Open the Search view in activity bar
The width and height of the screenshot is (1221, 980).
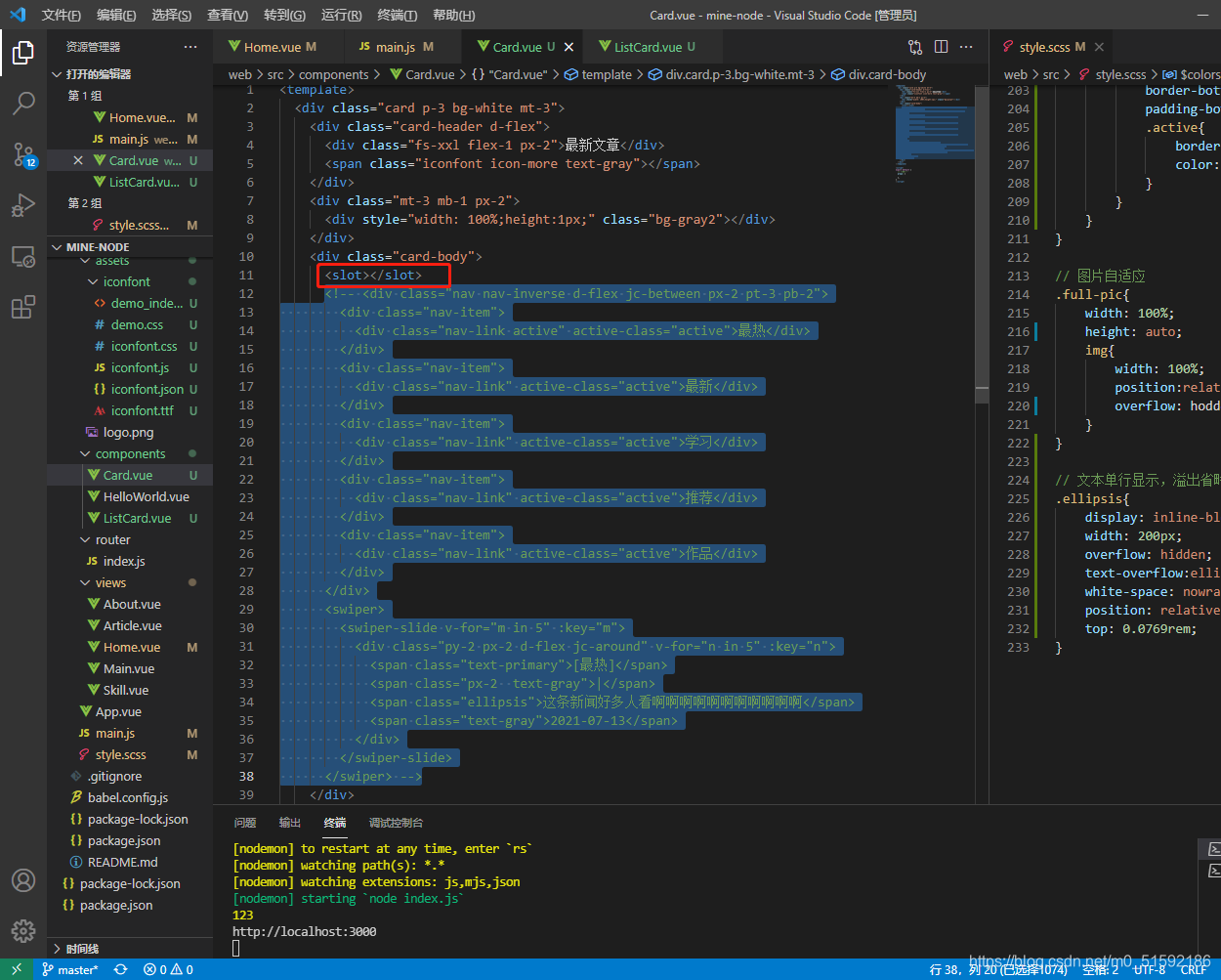(x=23, y=103)
